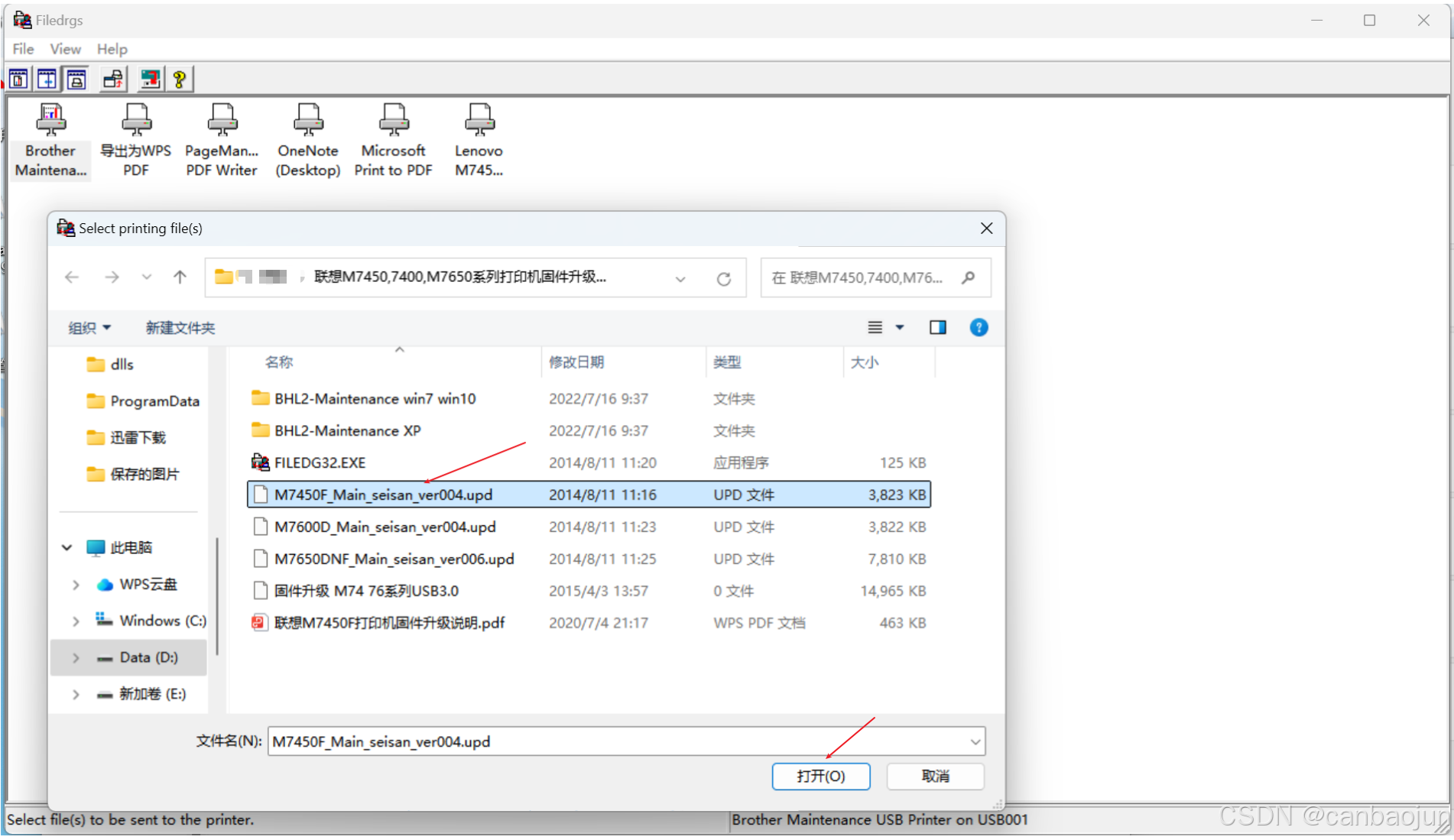Viewport: 1454px width, 840px height.
Task: Open the view options dropdown arrow
Action: [x=900, y=328]
